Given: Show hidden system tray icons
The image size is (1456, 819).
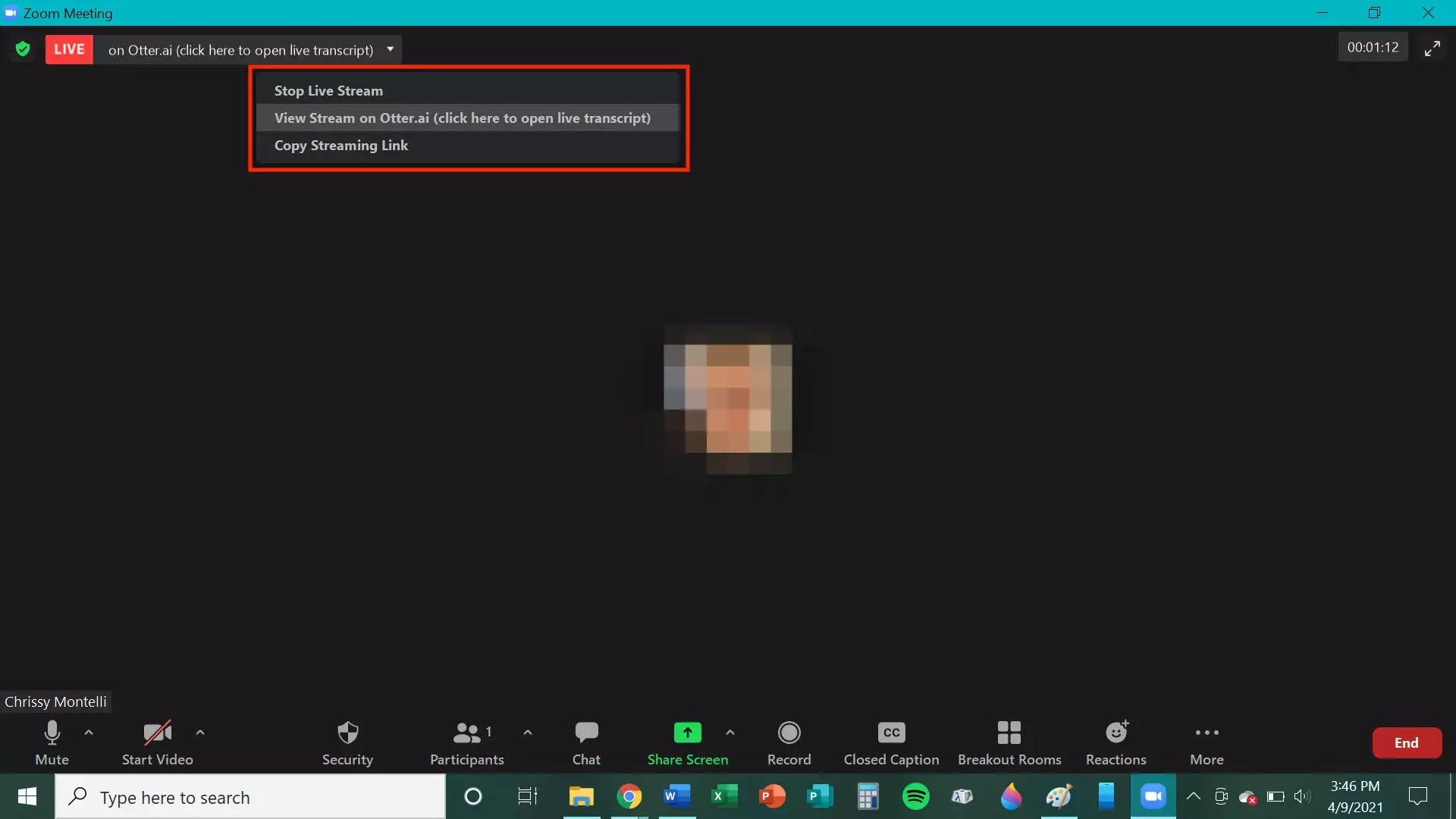Looking at the screenshot, I should pos(1193,796).
